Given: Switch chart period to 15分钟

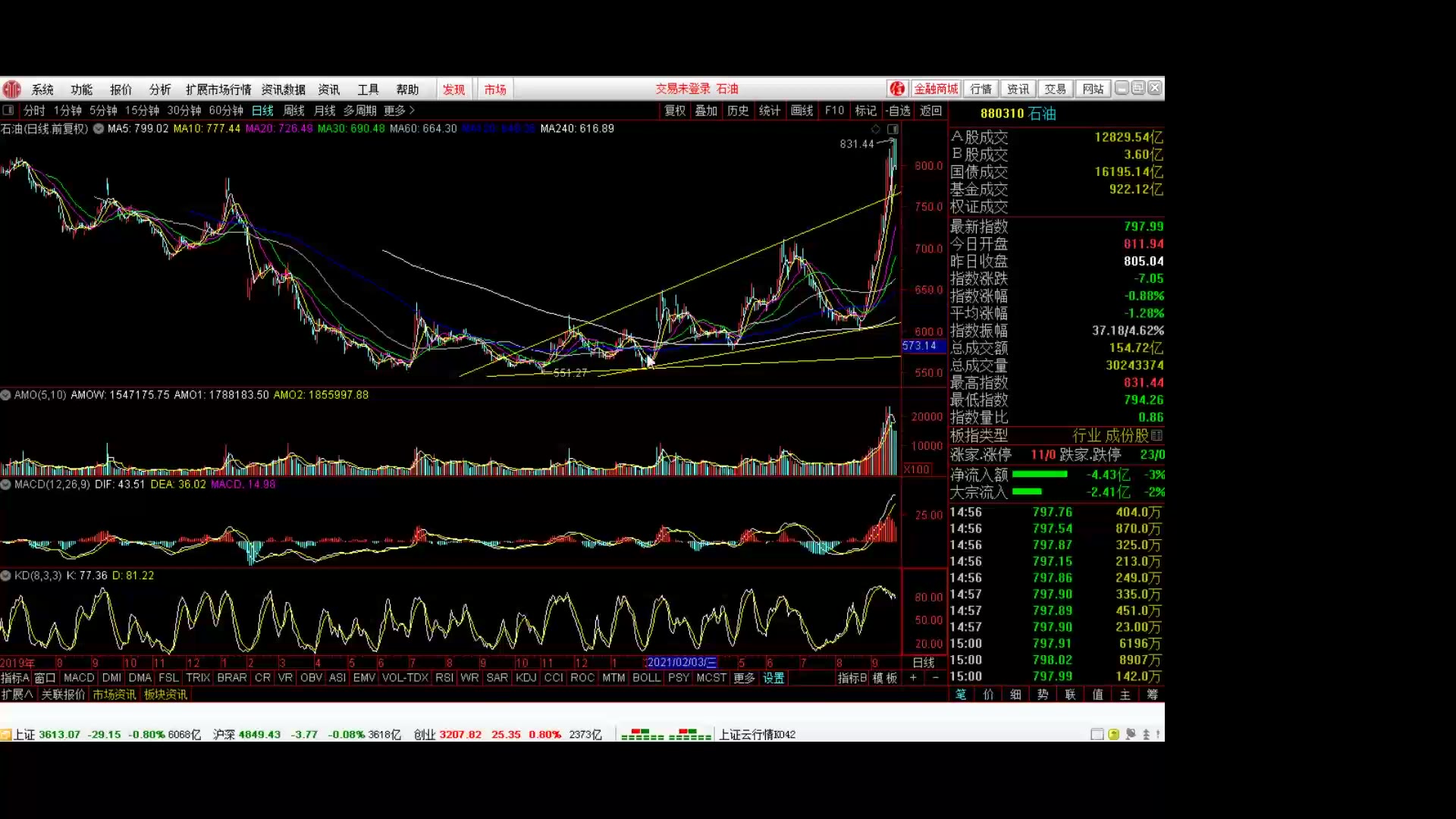Looking at the screenshot, I should 143,111.
